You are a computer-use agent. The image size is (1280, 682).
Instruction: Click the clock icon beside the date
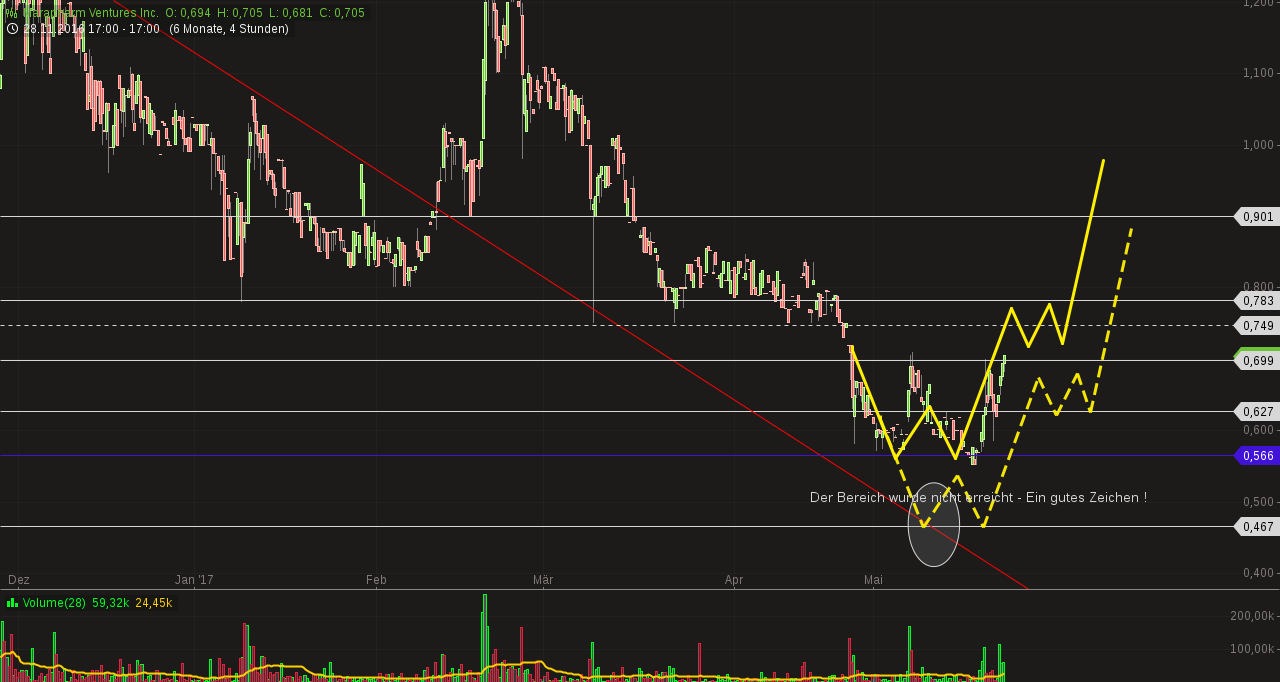pos(11,28)
